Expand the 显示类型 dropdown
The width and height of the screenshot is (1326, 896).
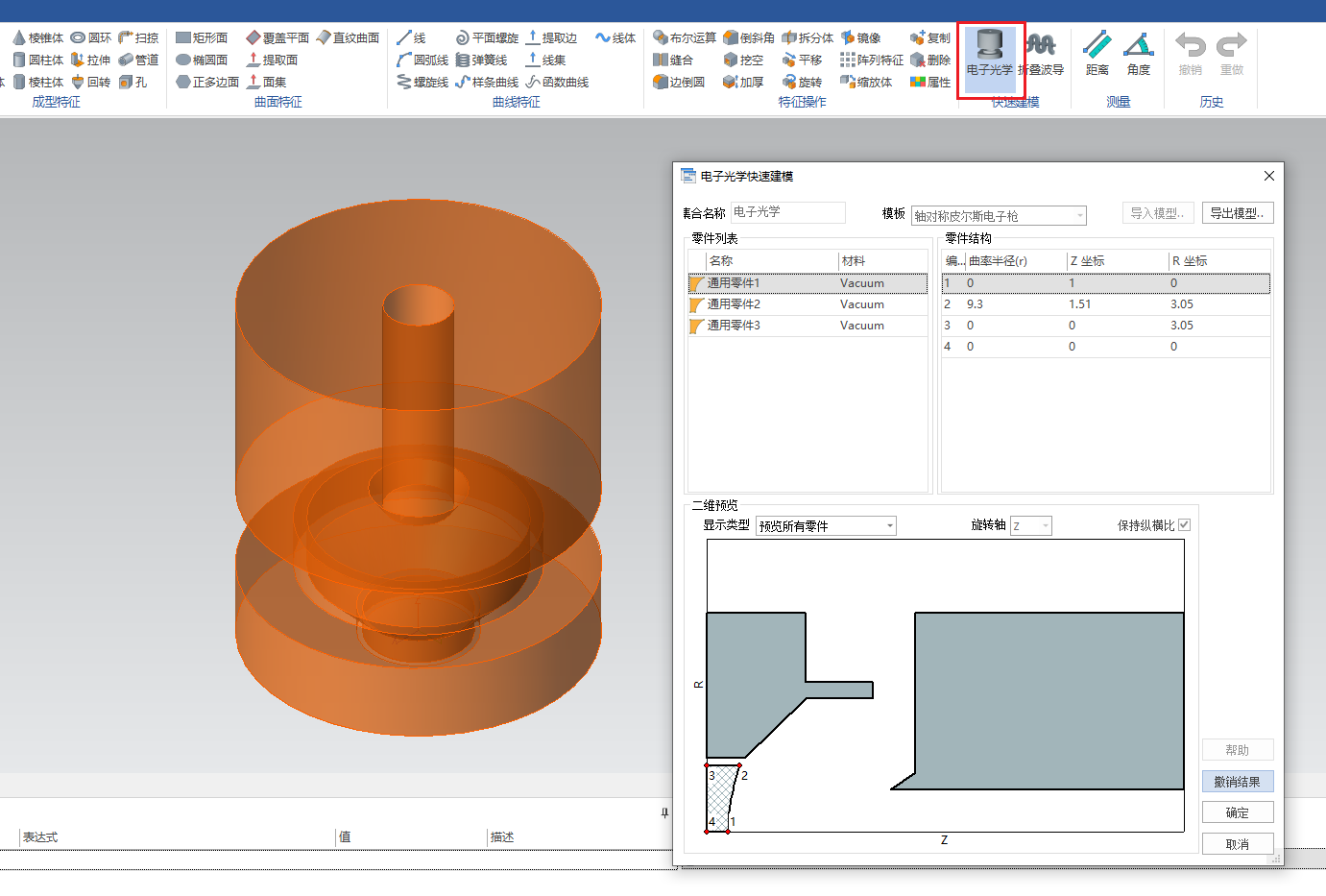826,525
